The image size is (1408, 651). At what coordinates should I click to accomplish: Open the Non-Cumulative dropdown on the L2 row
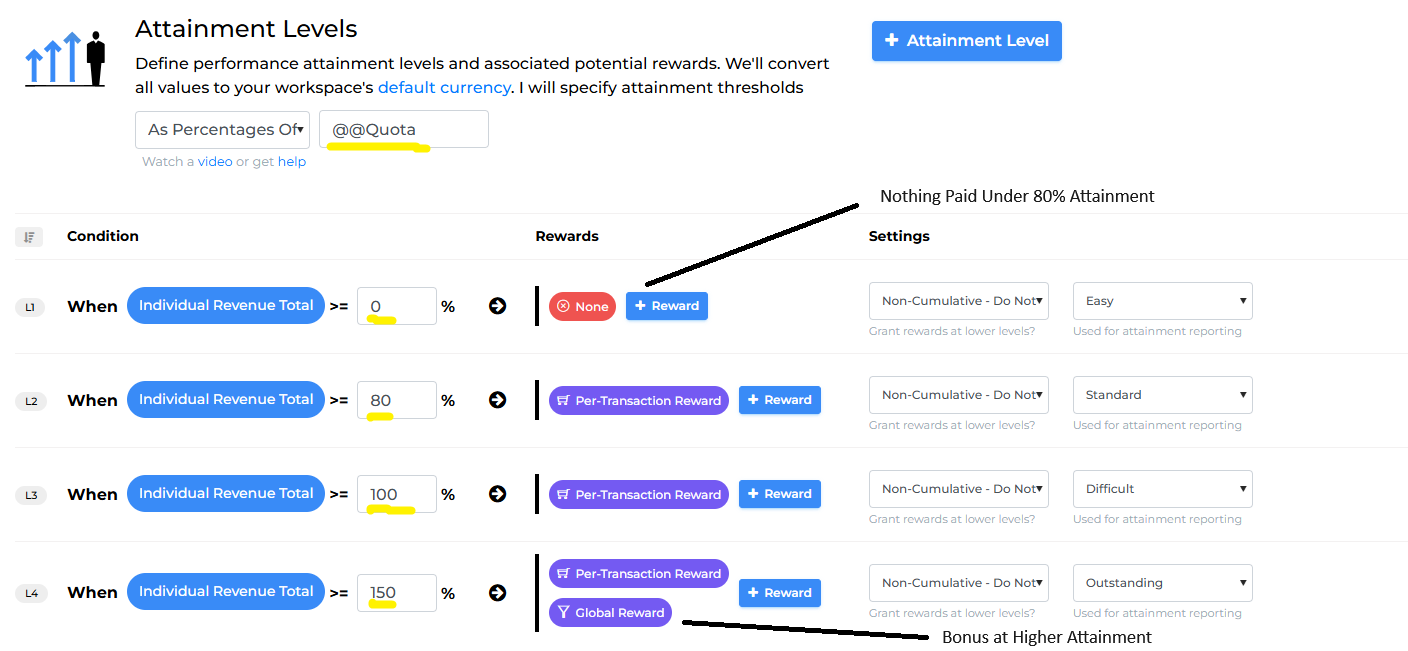(958, 394)
